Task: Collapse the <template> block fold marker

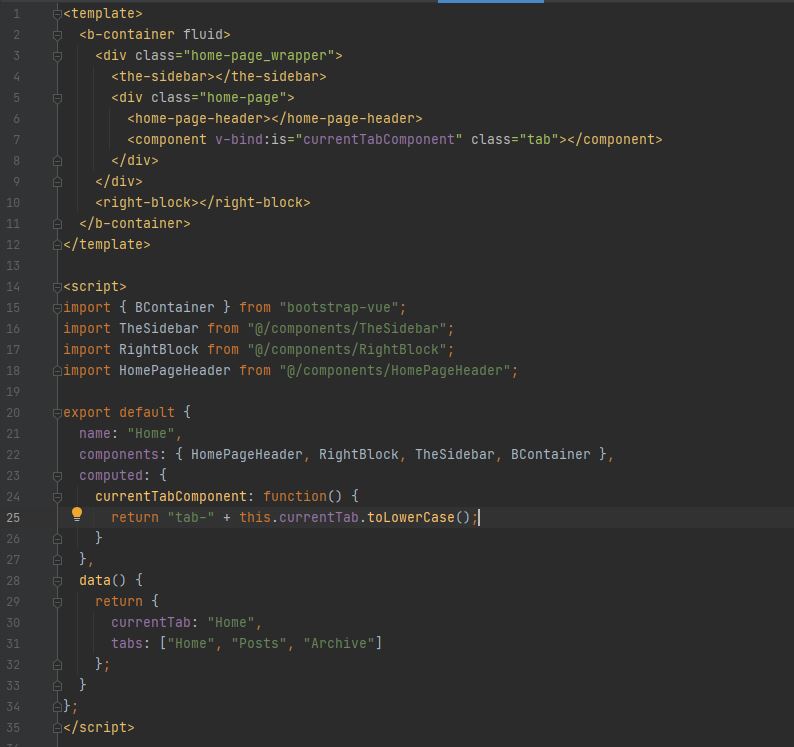Action: (57, 14)
